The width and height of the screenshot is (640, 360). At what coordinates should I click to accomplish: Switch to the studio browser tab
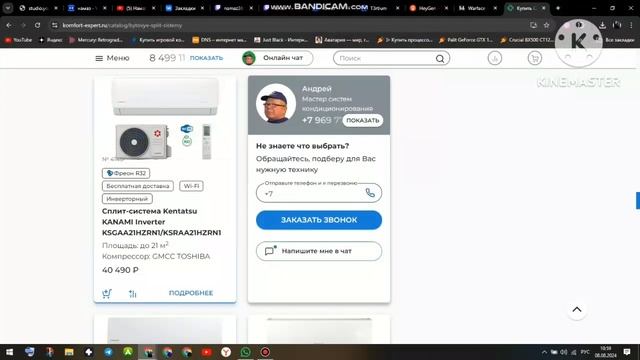(39, 8)
